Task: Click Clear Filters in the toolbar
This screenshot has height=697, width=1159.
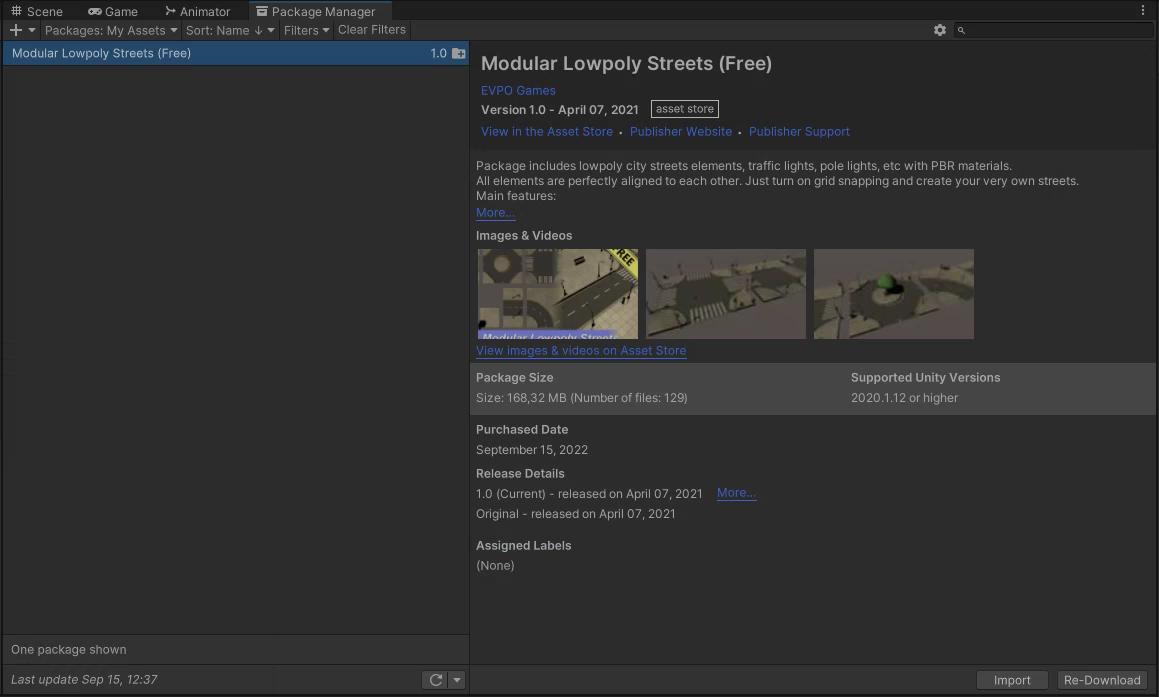Action: click(372, 30)
